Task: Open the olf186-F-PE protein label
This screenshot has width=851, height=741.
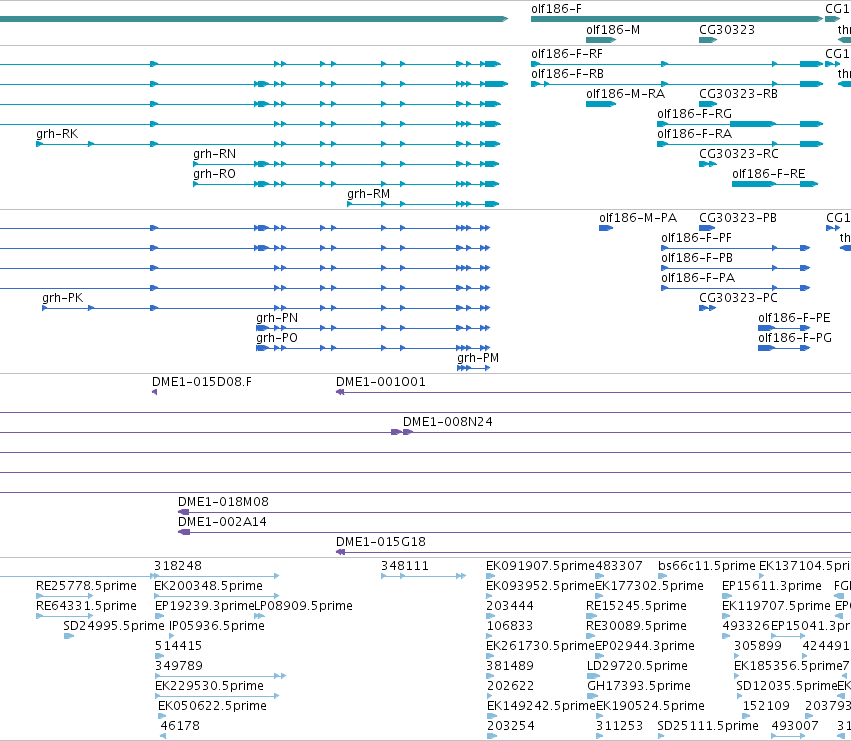Action: pyautogui.click(x=794, y=318)
